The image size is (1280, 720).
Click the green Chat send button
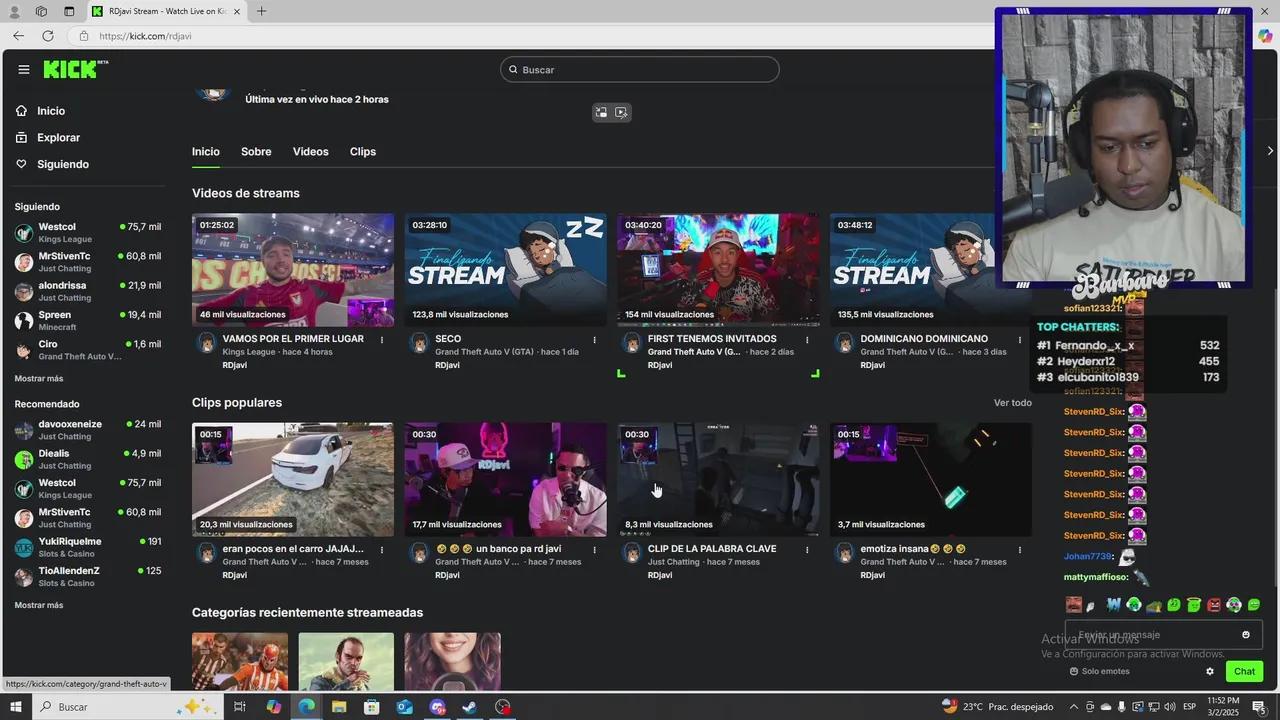tap(1244, 671)
